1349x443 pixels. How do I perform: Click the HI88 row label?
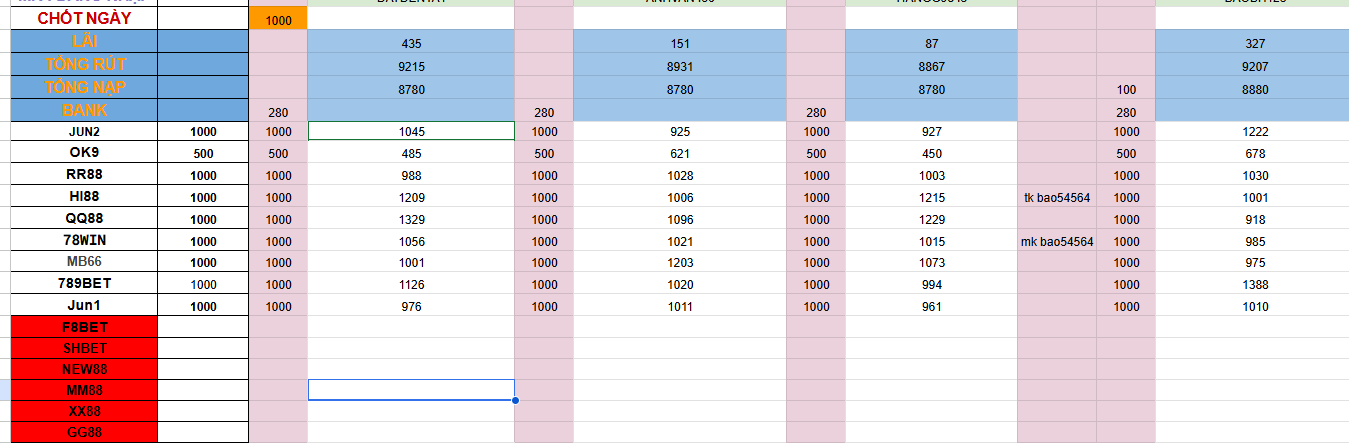[84, 197]
